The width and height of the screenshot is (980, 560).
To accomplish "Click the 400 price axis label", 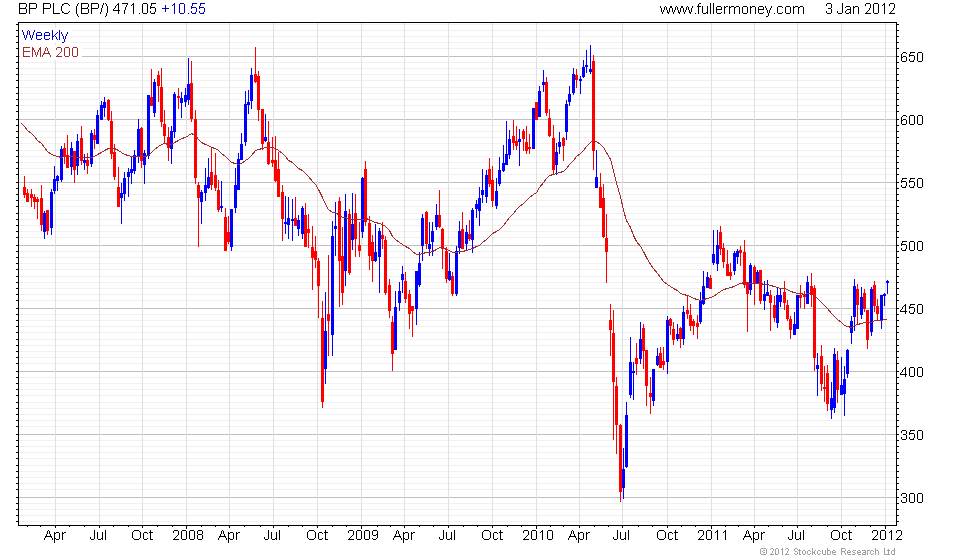I will 911,372.
